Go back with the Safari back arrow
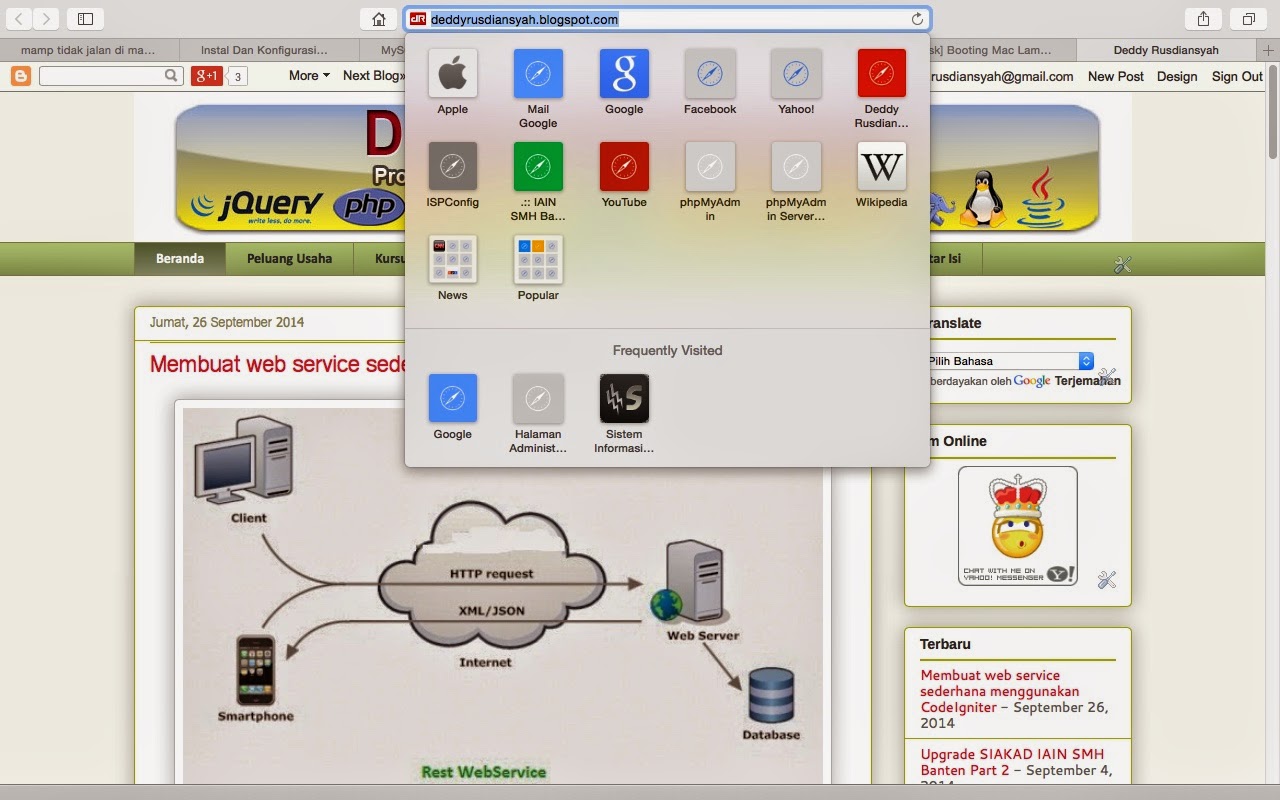 click(19, 19)
